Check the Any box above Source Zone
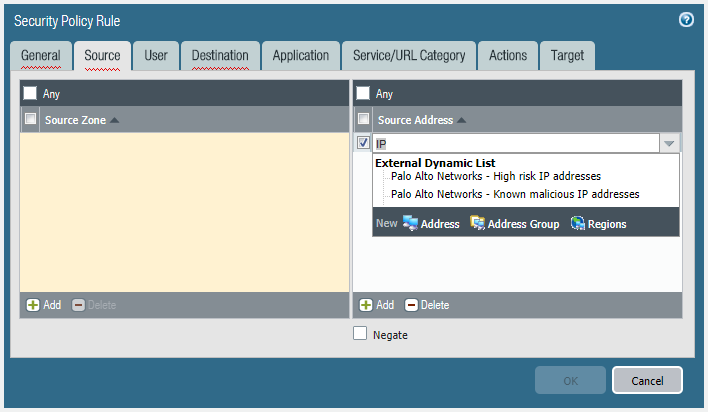 coord(30,93)
